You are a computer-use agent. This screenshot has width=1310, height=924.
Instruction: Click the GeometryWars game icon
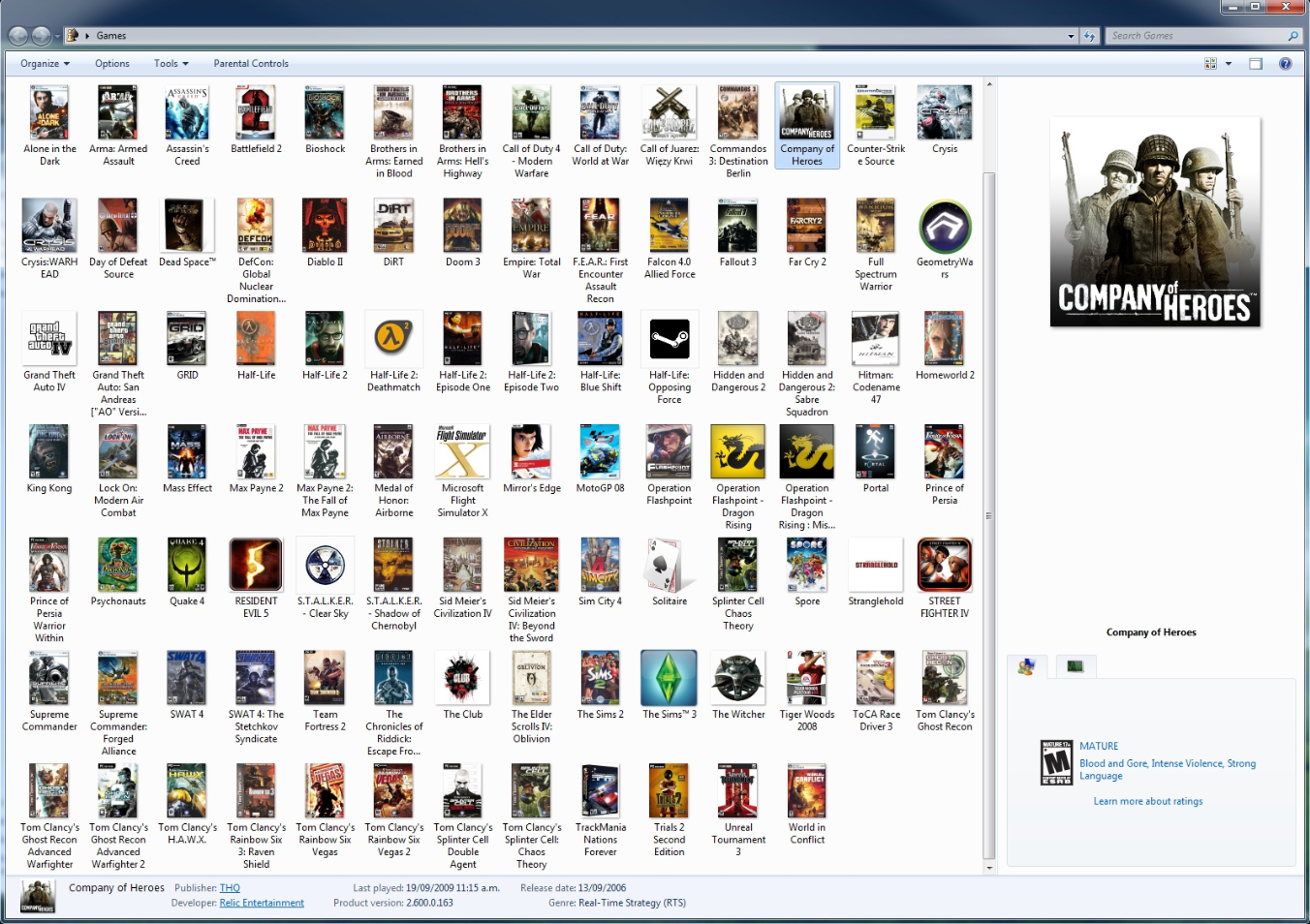[x=944, y=227]
